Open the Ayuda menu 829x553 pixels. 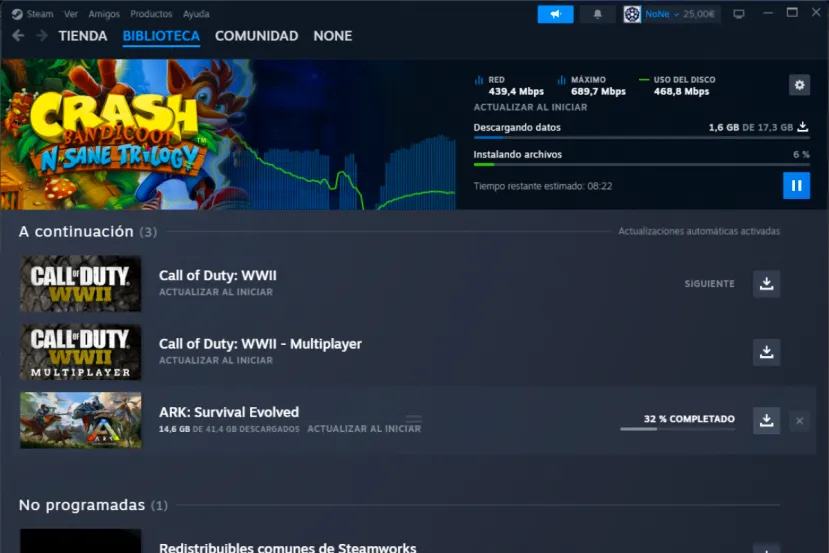pyautogui.click(x=196, y=14)
